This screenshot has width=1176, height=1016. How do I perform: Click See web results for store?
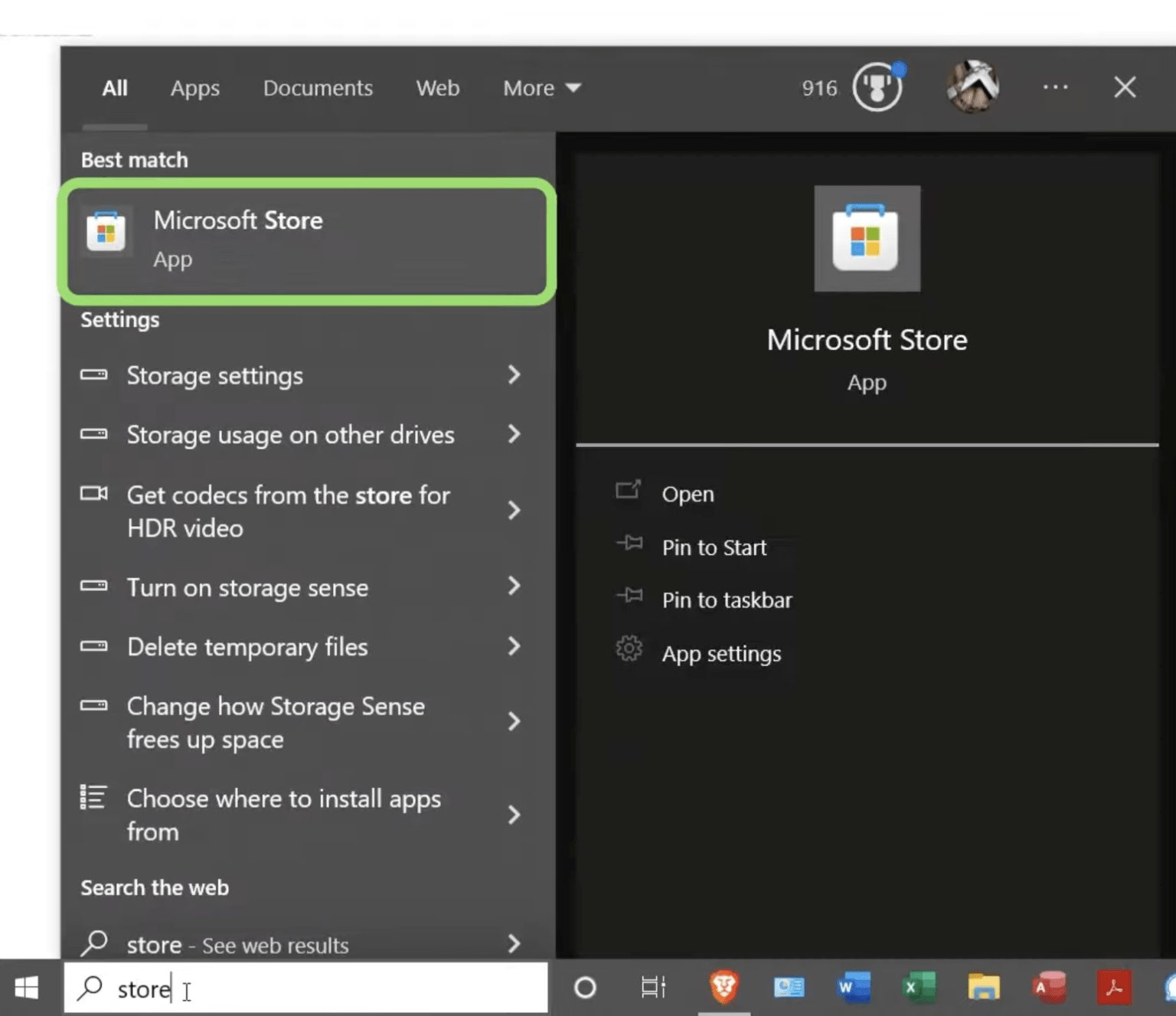pos(237,945)
